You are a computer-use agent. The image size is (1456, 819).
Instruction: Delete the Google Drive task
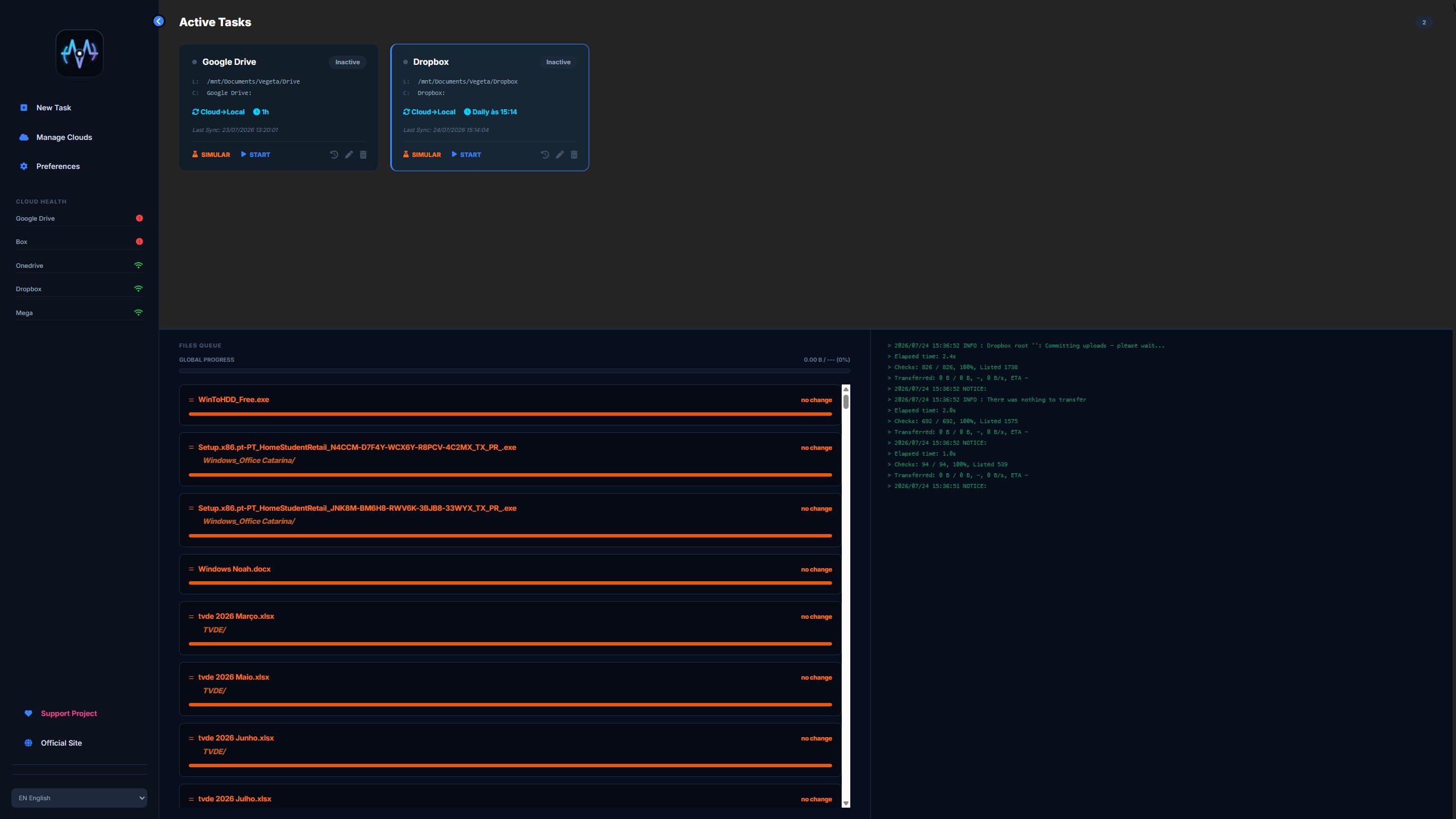[363, 155]
